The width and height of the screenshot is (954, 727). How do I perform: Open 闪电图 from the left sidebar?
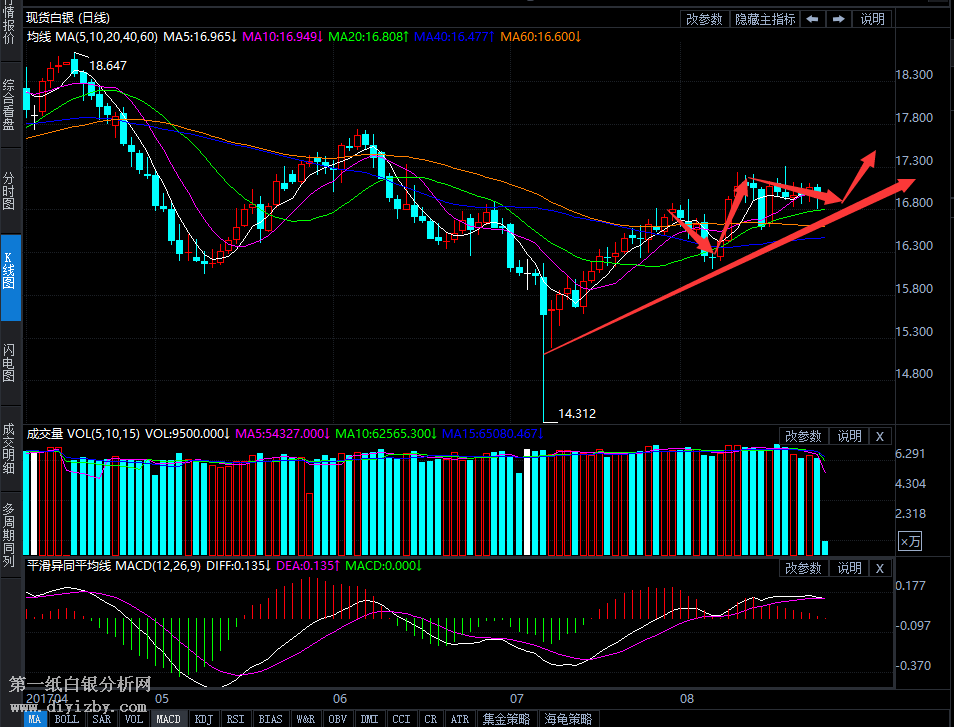coord(10,364)
